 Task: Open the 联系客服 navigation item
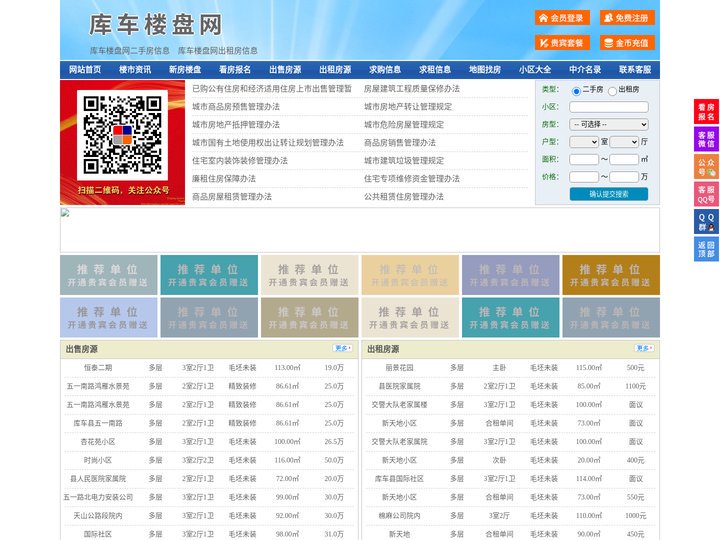(x=635, y=70)
